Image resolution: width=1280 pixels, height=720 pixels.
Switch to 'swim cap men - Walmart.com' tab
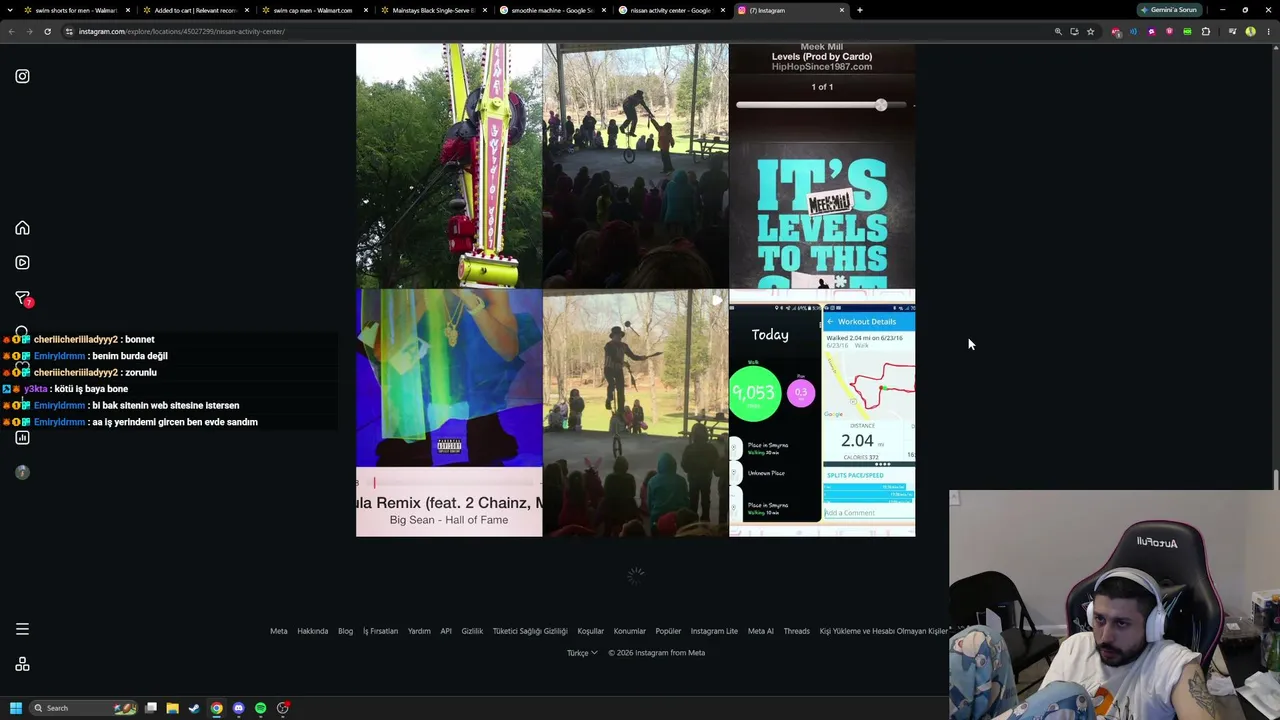pyautogui.click(x=313, y=10)
